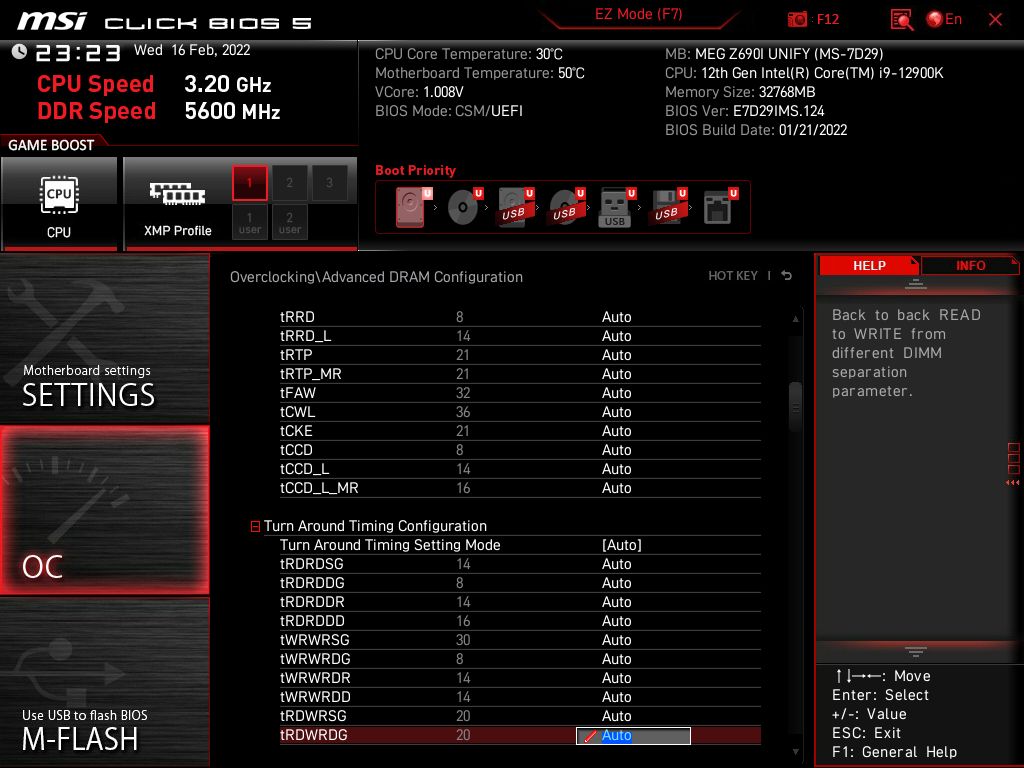This screenshot has width=1024, height=768.
Task: Open the OC overclocking section
Action: (104, 510)
